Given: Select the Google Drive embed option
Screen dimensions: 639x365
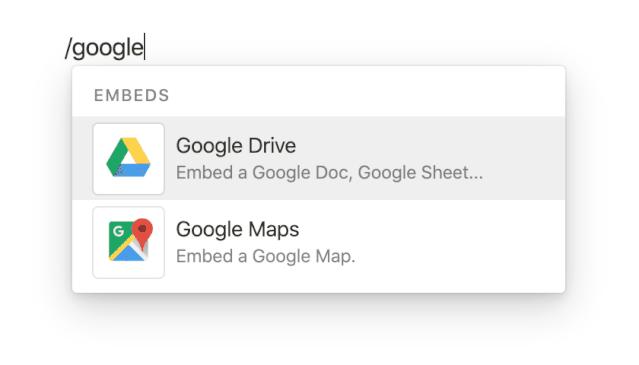Looking at the screenshot, I should click(318, 158).
